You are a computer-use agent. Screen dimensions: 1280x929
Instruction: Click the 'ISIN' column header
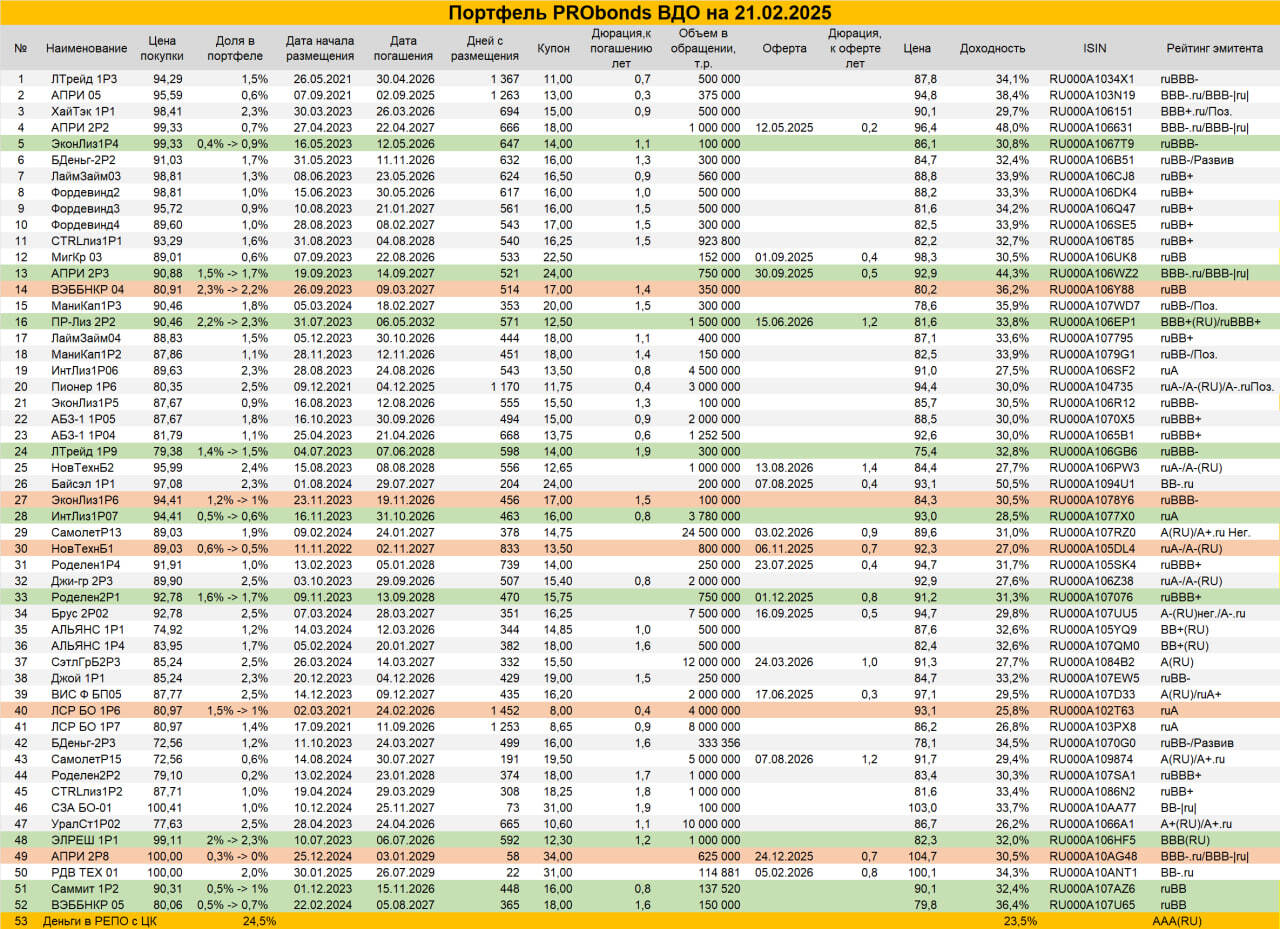coord(1094,49)
